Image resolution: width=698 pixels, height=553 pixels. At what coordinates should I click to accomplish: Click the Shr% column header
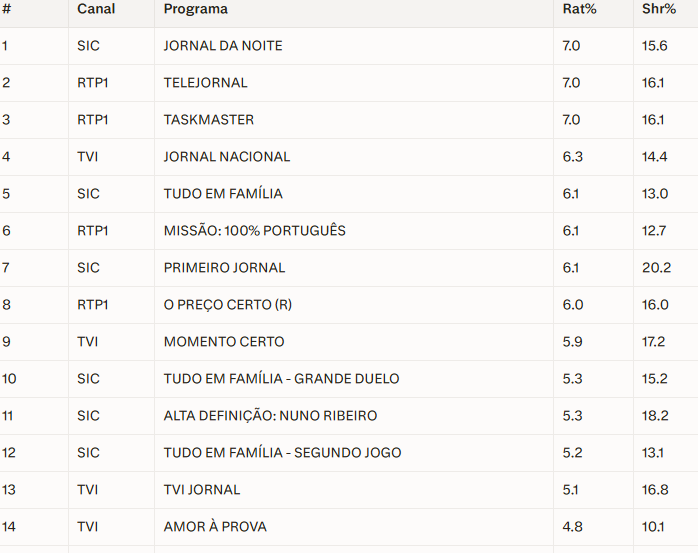tap(659, 9)
